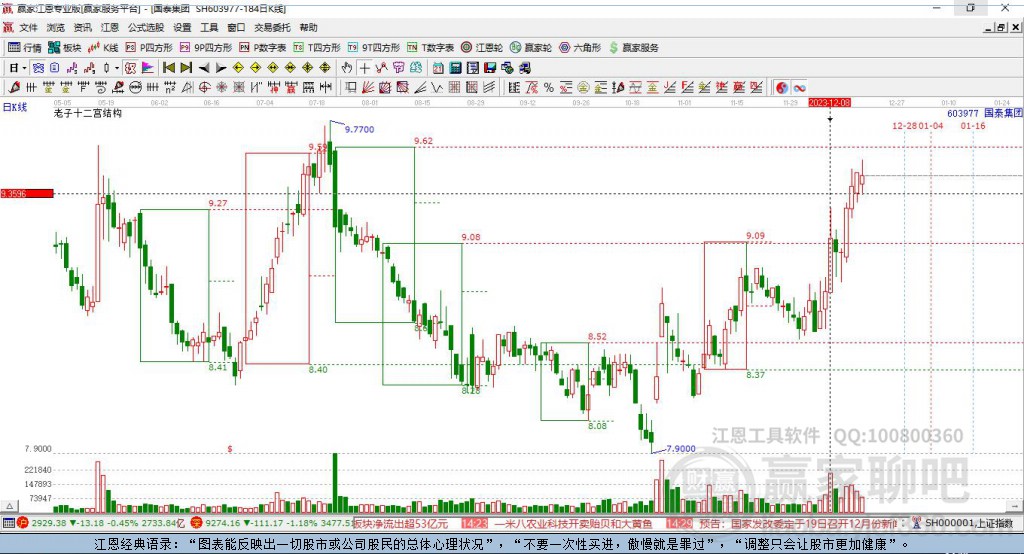Screen dimensions: 1024x554
Task: Open the 江恩轮 Gann wheel
Action: pyautogui.click(x=482, y=48)
